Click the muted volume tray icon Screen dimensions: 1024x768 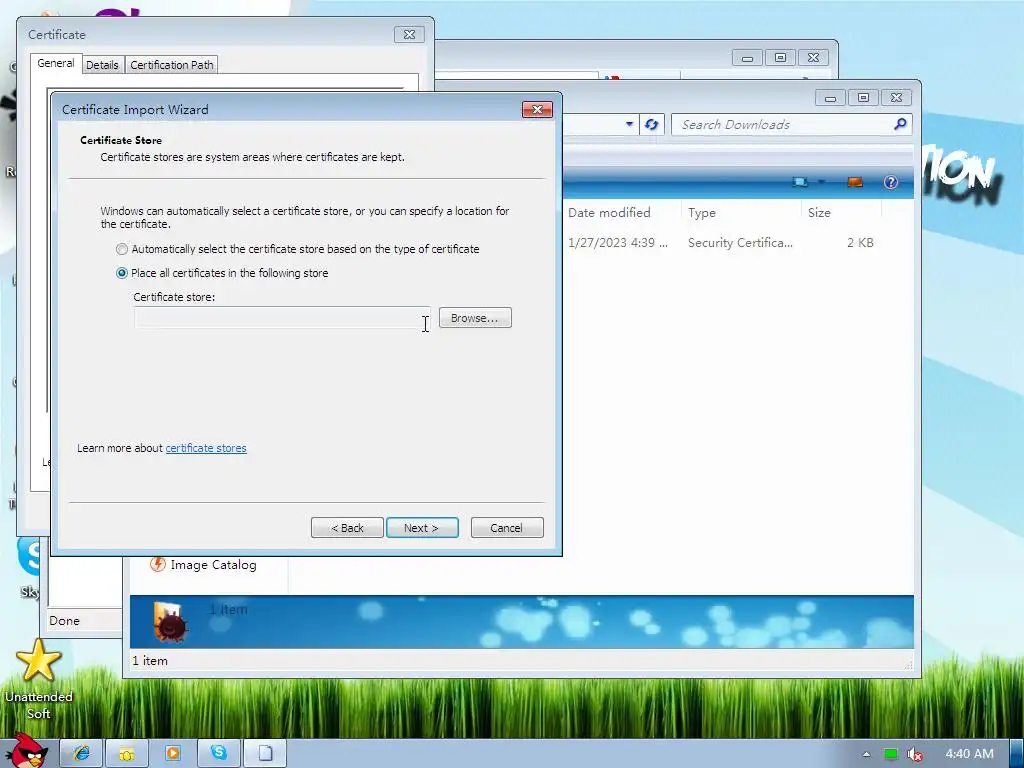[915, 754]
